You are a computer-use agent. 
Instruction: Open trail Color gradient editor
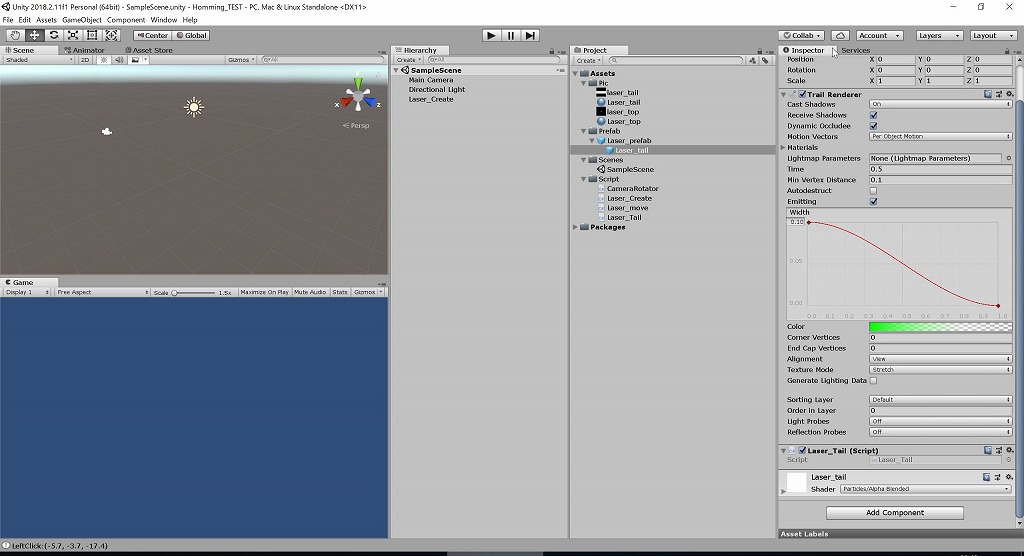pyautogui.click(x=940, y=327)
